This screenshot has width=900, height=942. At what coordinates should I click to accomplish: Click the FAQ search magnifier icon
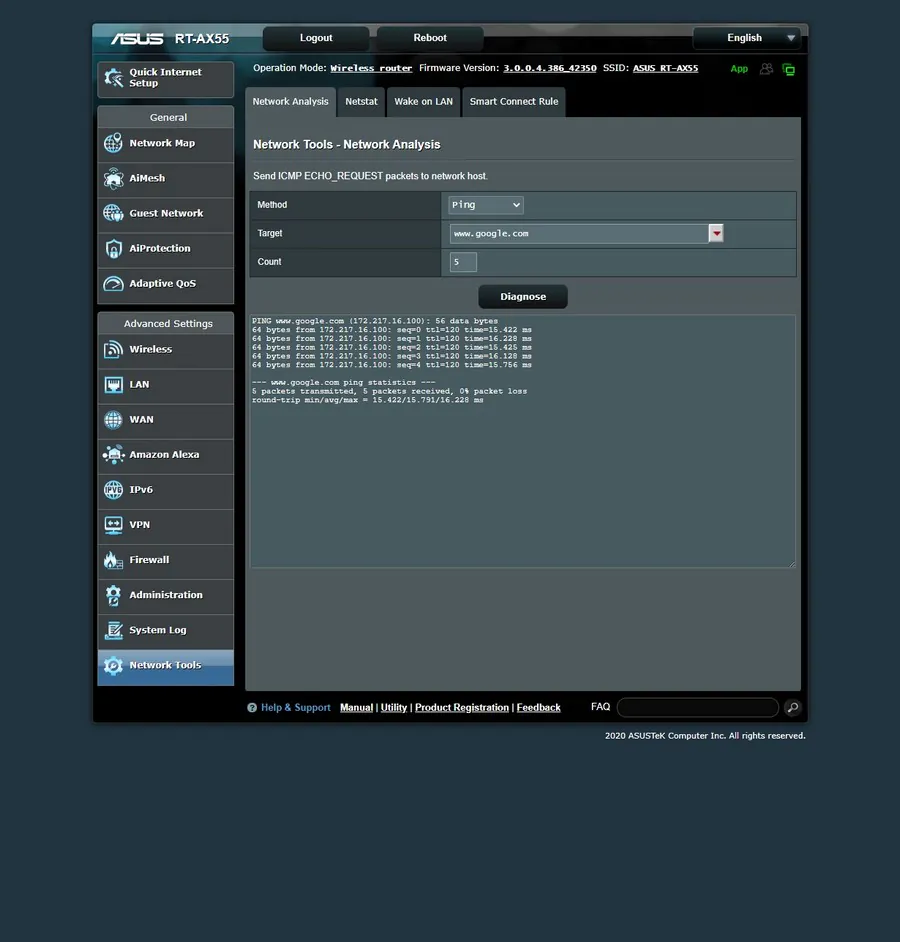point(792,708)
